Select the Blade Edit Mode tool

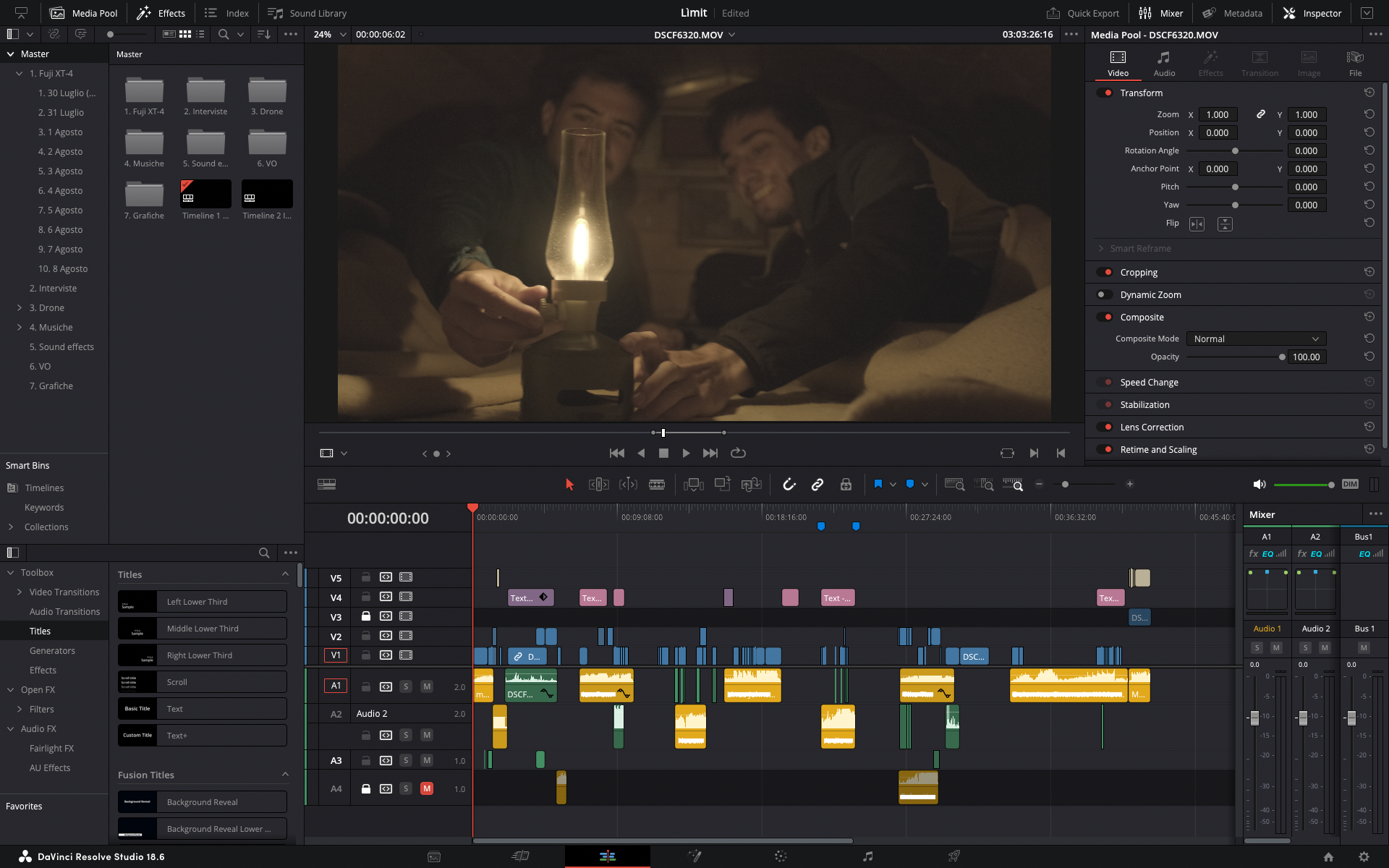coord(657,485)
